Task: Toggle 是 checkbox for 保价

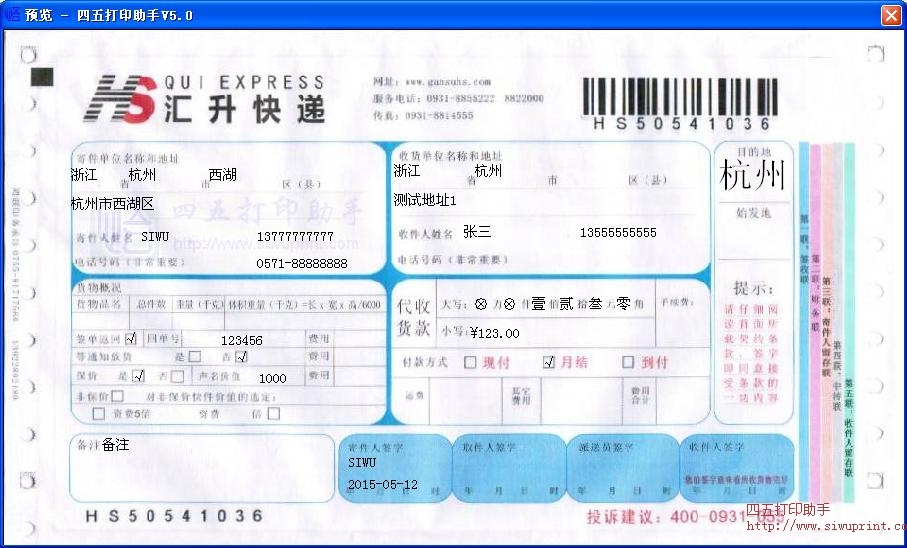Action: point(138,376)
